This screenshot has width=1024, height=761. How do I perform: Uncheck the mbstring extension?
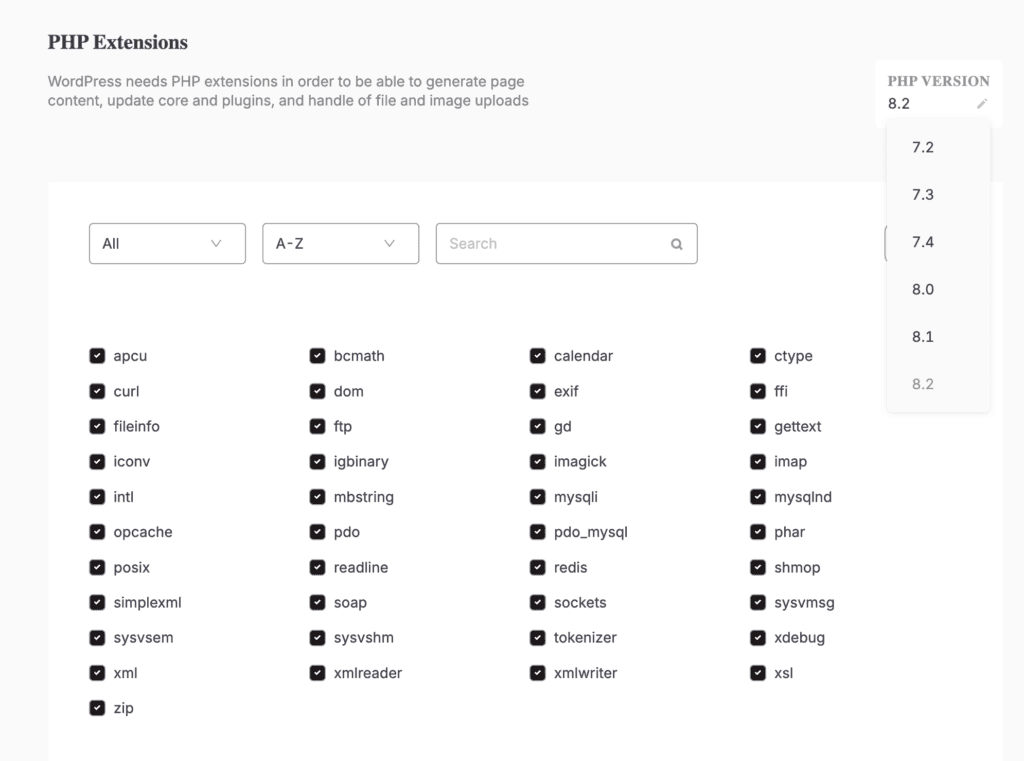[x=317, y=496]
